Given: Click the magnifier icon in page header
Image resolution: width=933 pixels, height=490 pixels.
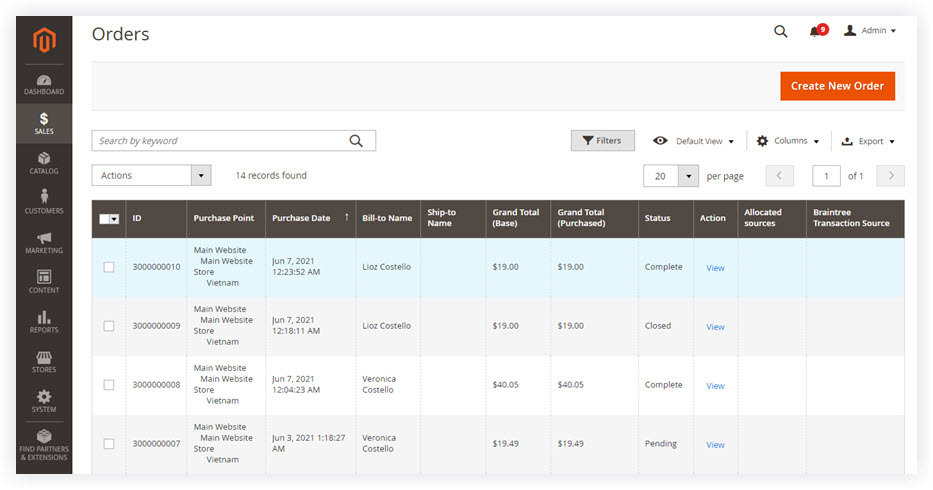Looking at the screenshot, I should [781, 32].
